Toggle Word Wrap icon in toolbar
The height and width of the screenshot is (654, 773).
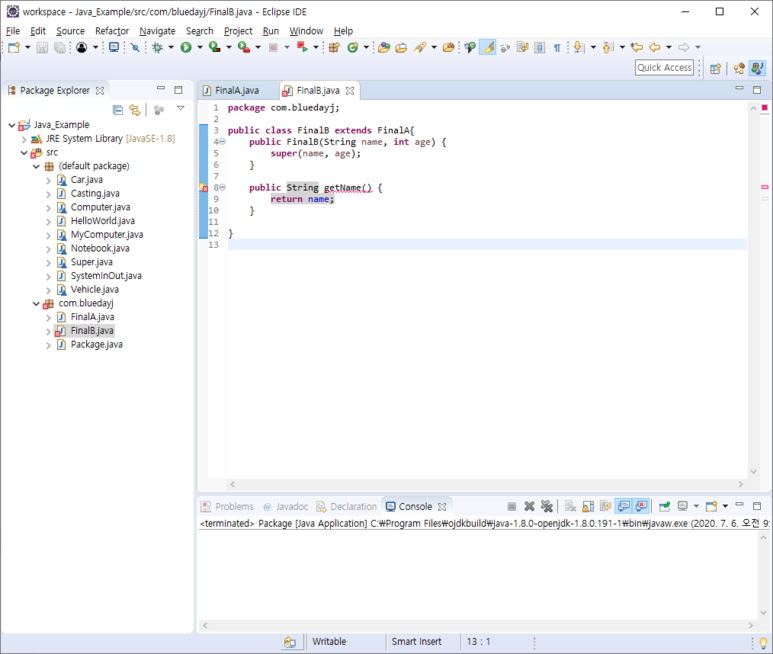[522, 47]
